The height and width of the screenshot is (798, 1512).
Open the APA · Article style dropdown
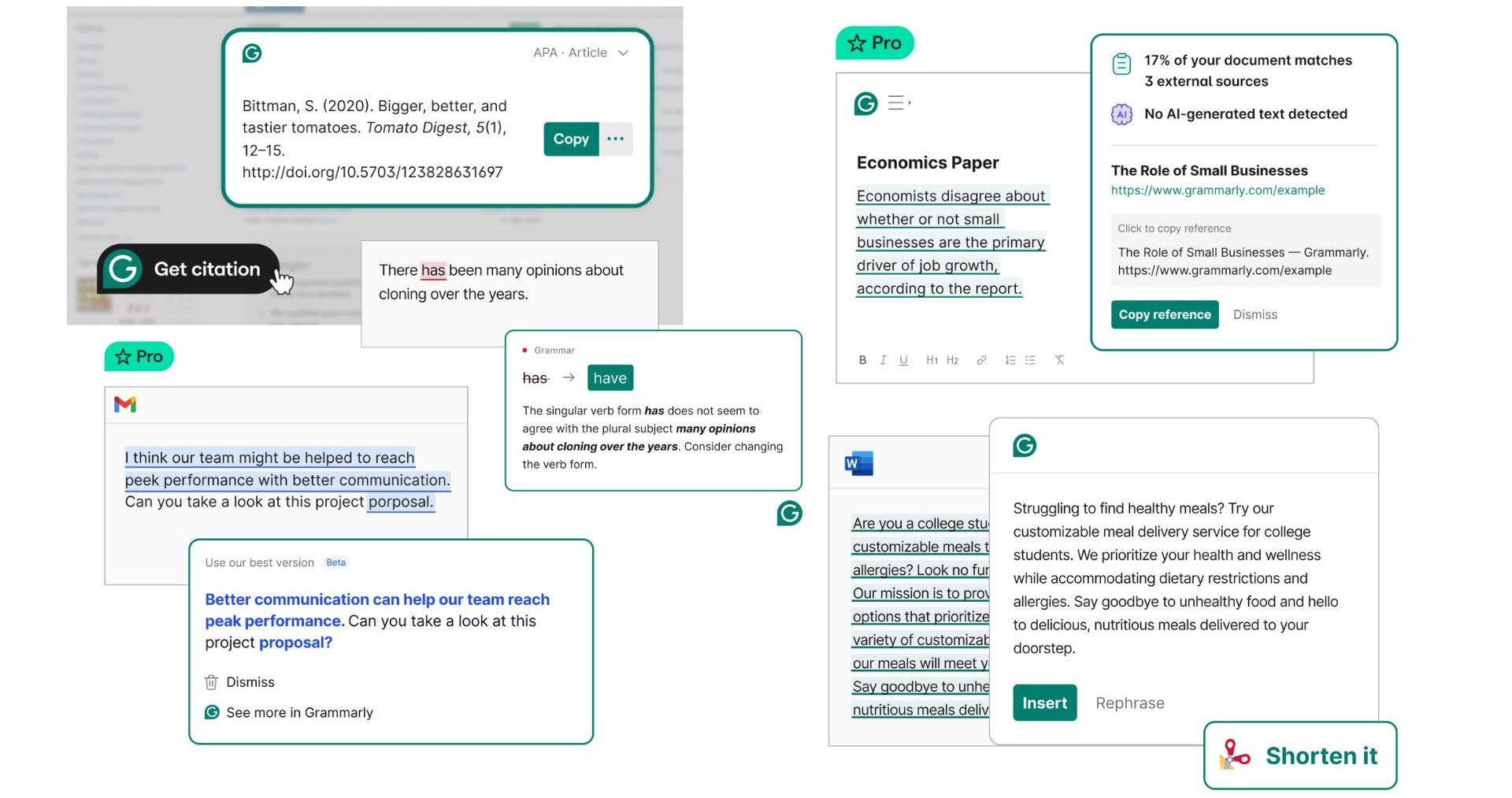pyautogui.click(x=581, y=53)
